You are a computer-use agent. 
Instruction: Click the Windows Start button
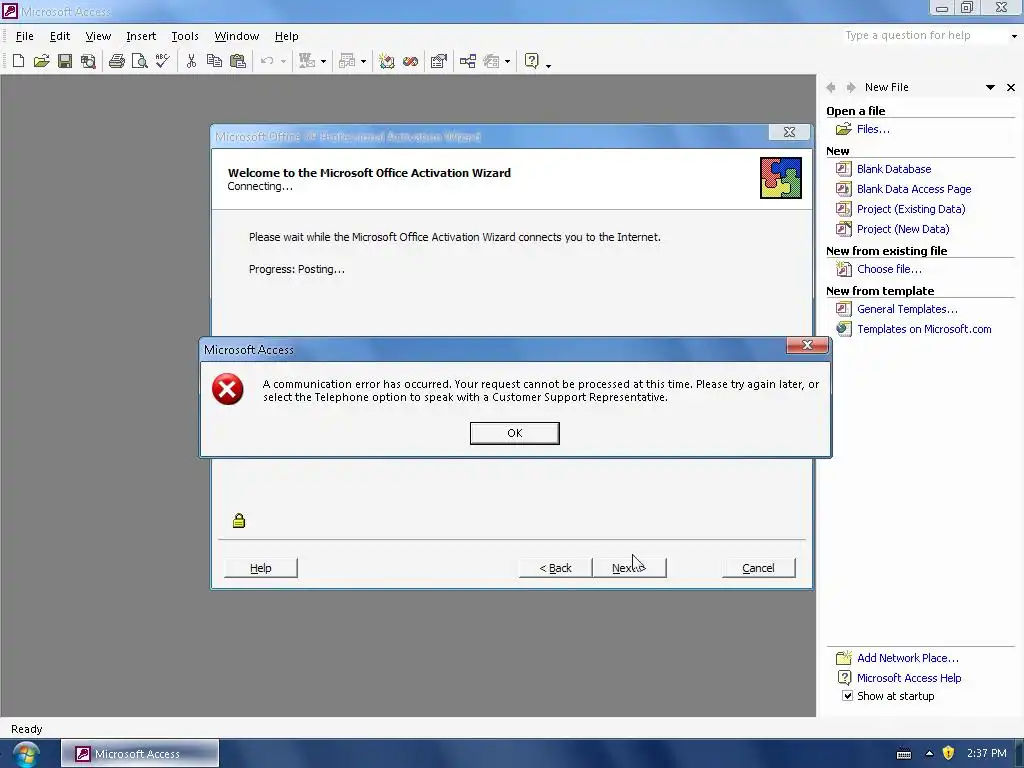(25, 754)
